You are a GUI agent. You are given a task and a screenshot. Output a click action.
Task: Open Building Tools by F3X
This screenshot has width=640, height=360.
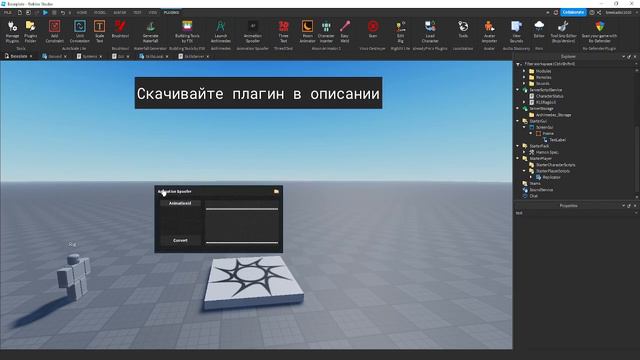[x=187, y=32]
